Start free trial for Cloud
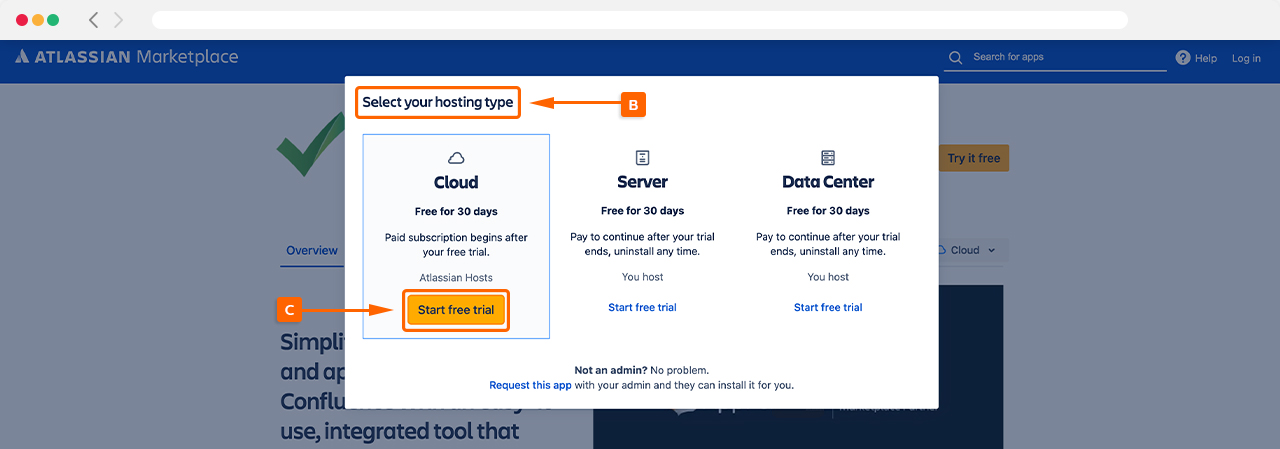Image resolution: width=1280 pixels, height=449 pixels. (x=456, y=310)
